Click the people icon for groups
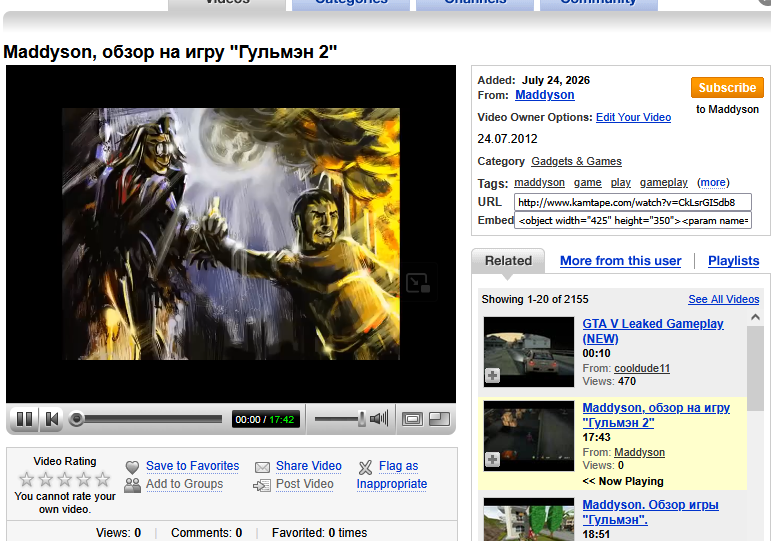Screen dimensions: 771x541 (x=132, y=485)
